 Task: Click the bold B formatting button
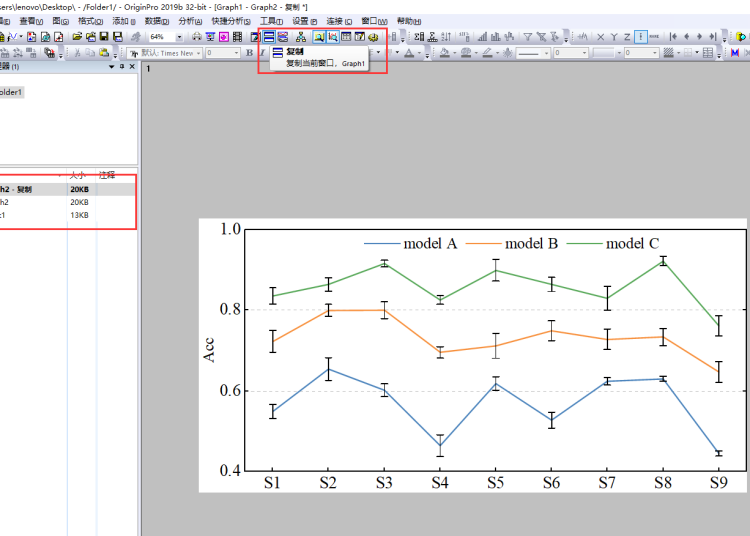pyautogui.click(x=249, y=53)
